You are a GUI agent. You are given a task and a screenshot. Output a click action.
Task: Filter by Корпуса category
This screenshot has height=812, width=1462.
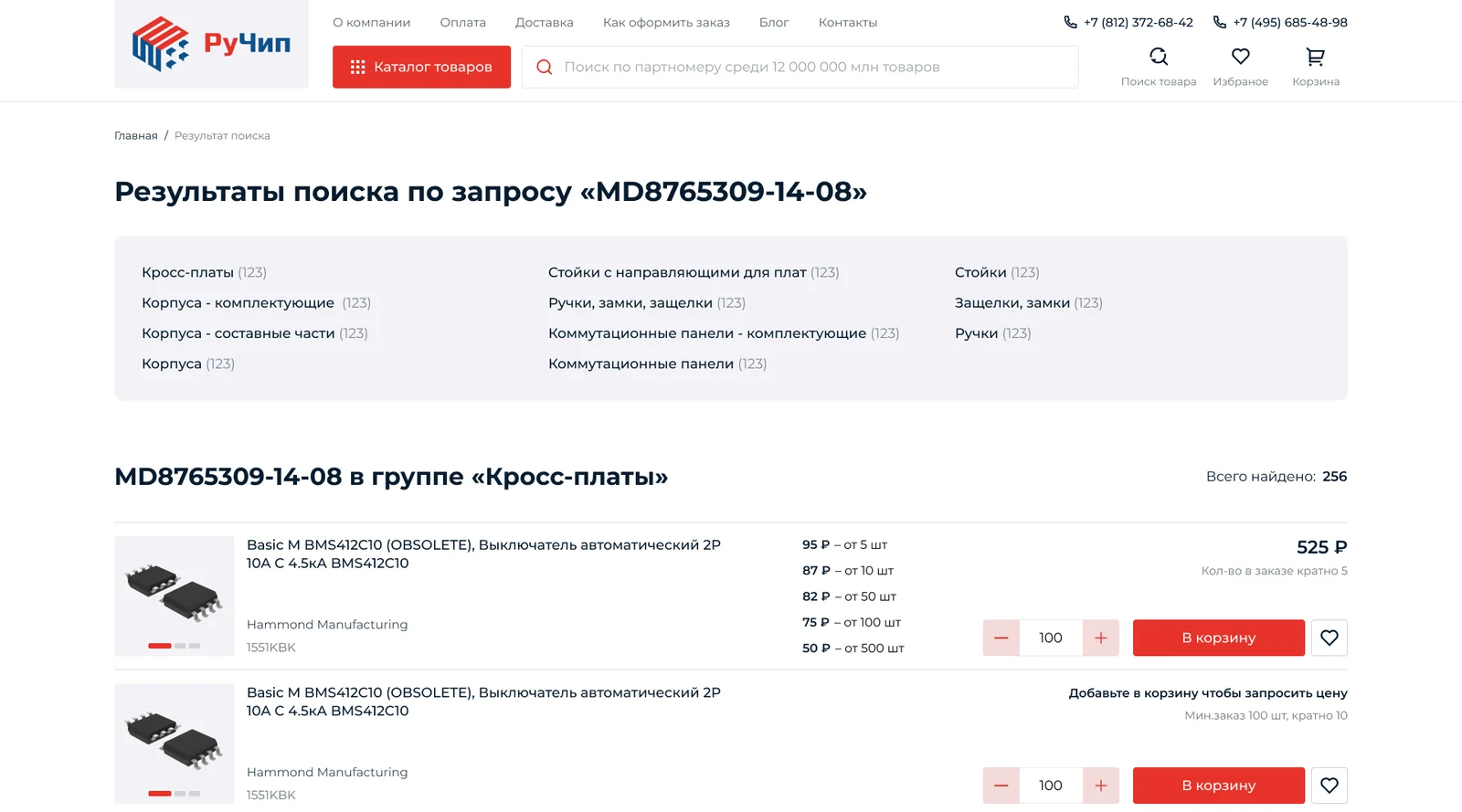(x=188, y=364)
